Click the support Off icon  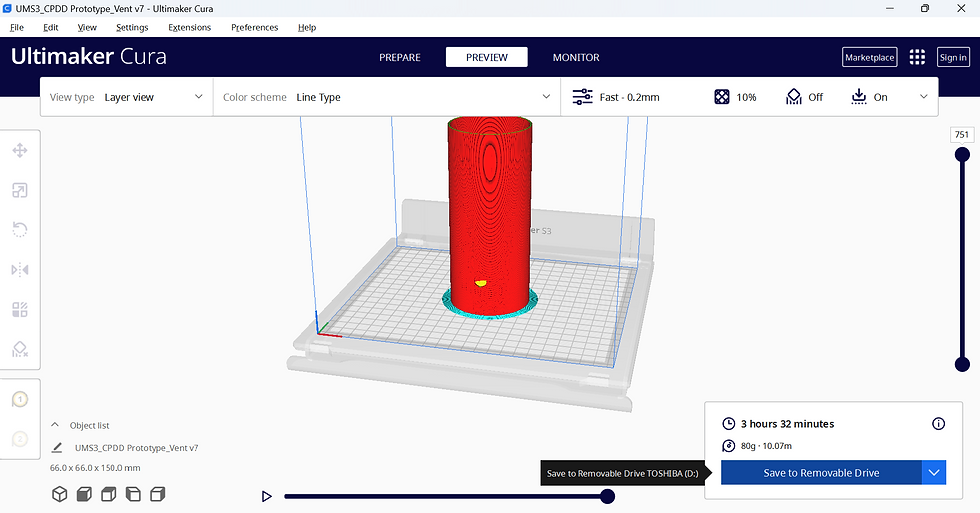tap(794, 97)
